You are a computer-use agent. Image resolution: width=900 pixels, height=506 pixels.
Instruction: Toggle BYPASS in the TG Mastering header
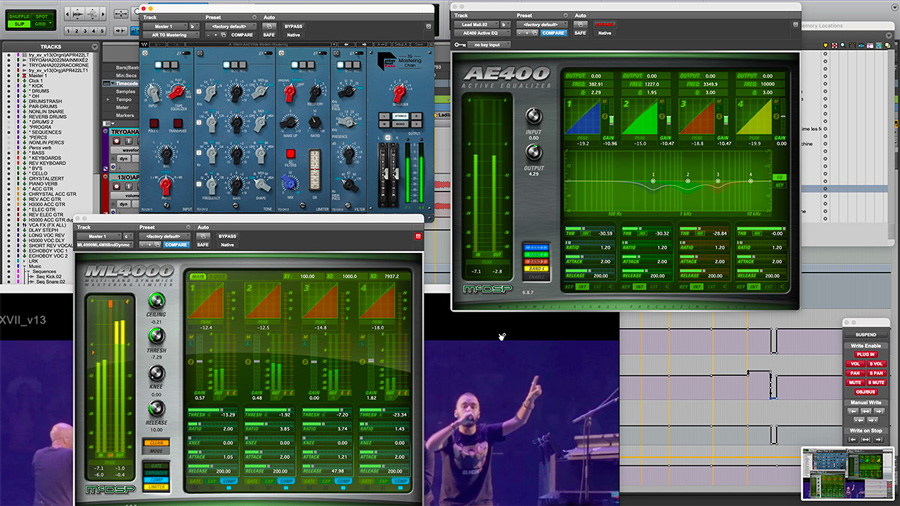click(293, 26)
